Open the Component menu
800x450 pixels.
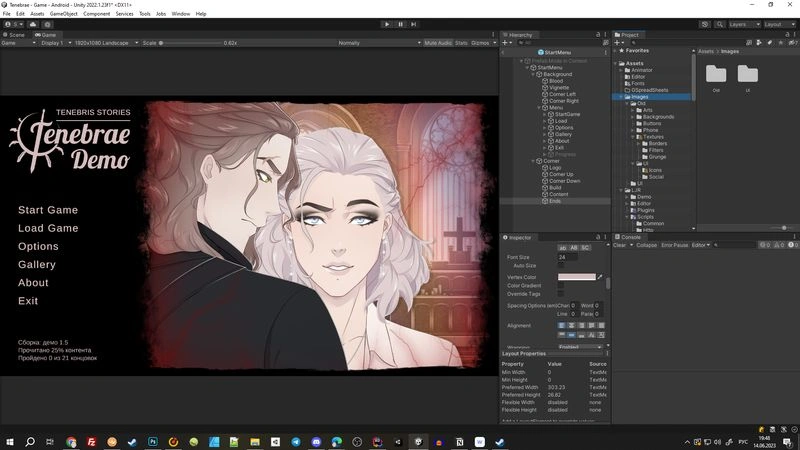click(x=96, y=14)
